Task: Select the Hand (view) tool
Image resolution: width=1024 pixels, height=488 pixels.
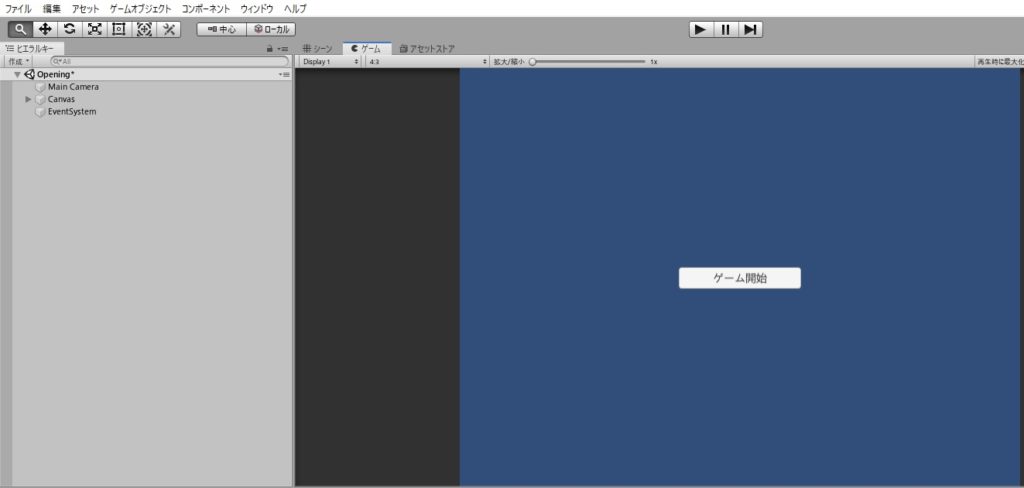Action: (20, 29)
